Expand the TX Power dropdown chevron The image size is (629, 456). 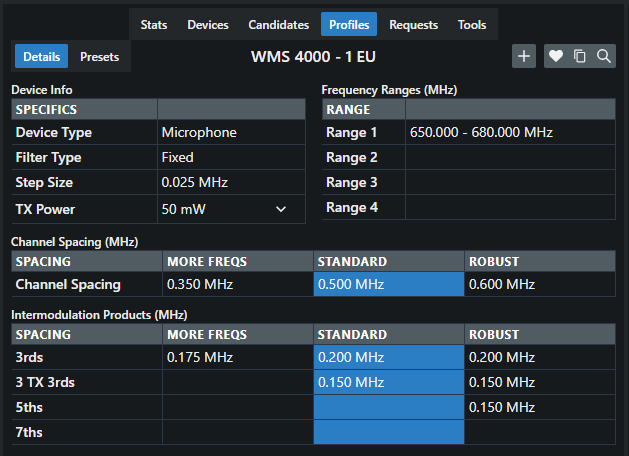281,209
